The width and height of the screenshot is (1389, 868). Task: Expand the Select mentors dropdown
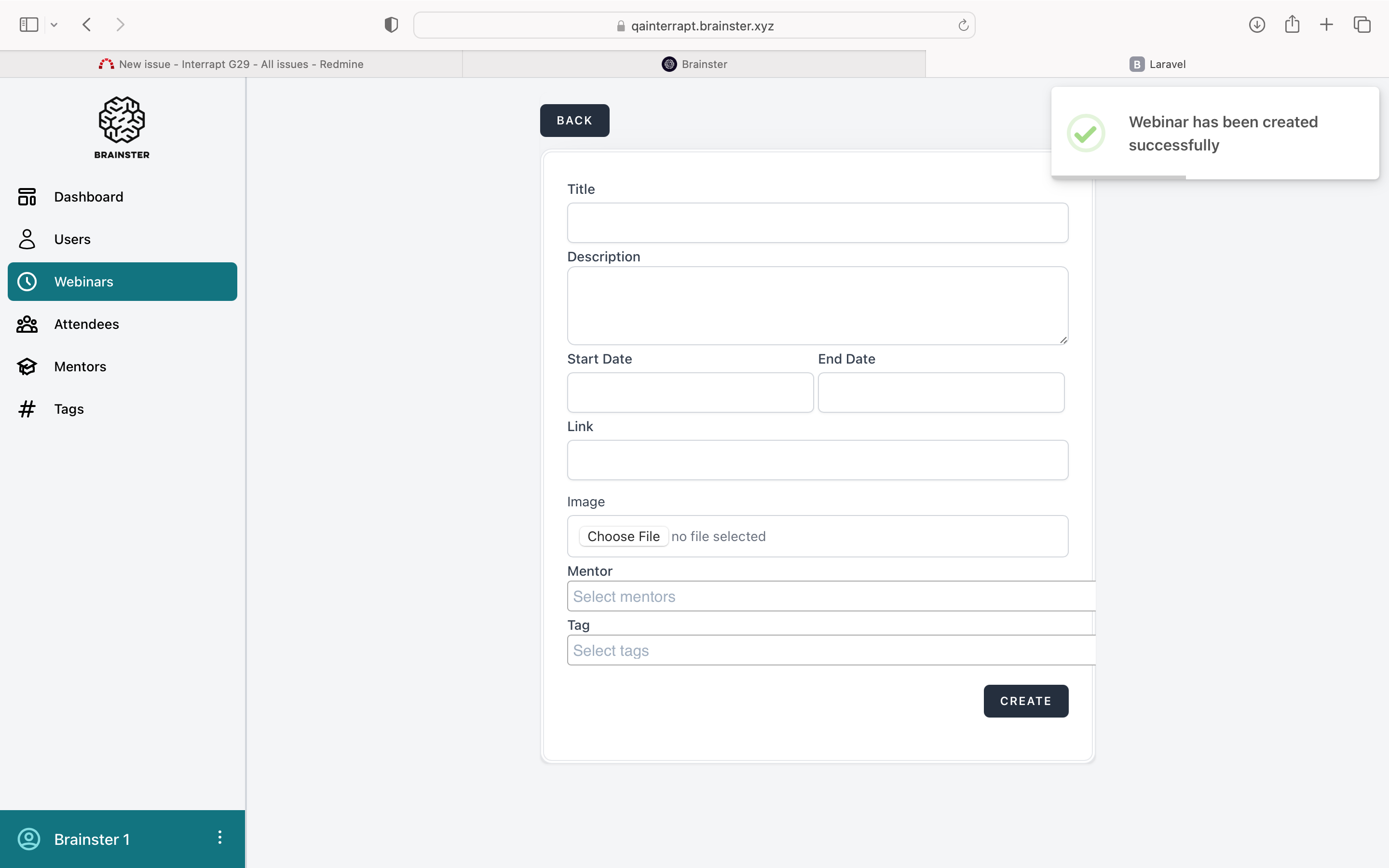(x=831, y=597)
